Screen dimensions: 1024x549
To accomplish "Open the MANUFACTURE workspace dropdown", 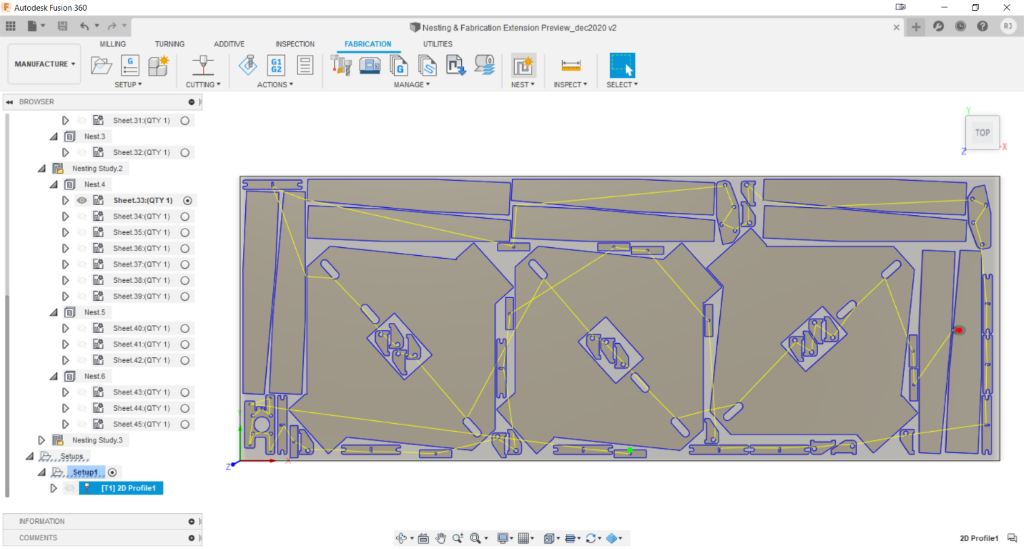I will point(44,64).
